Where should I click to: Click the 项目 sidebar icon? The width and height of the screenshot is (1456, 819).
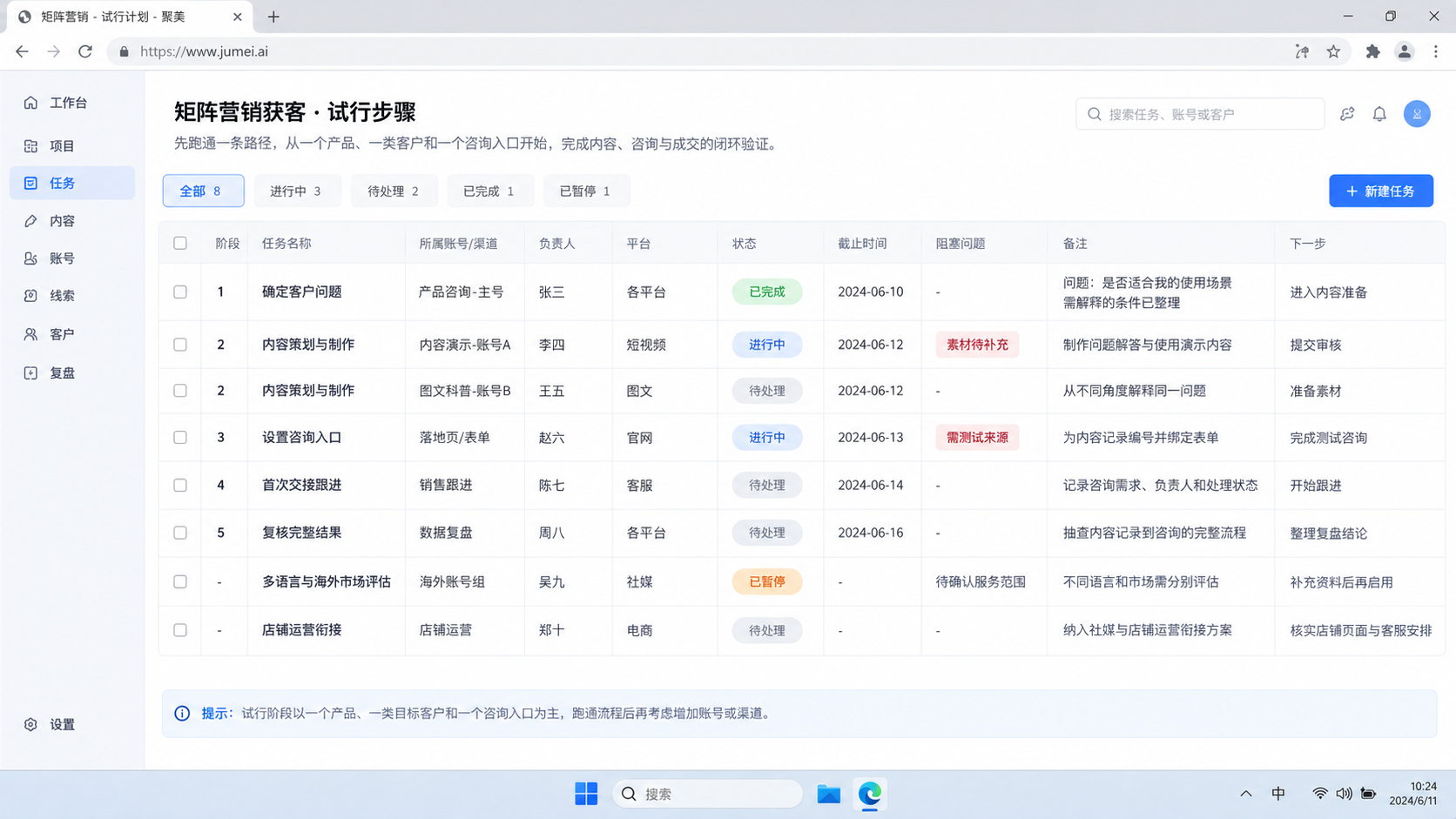[30, 146]
